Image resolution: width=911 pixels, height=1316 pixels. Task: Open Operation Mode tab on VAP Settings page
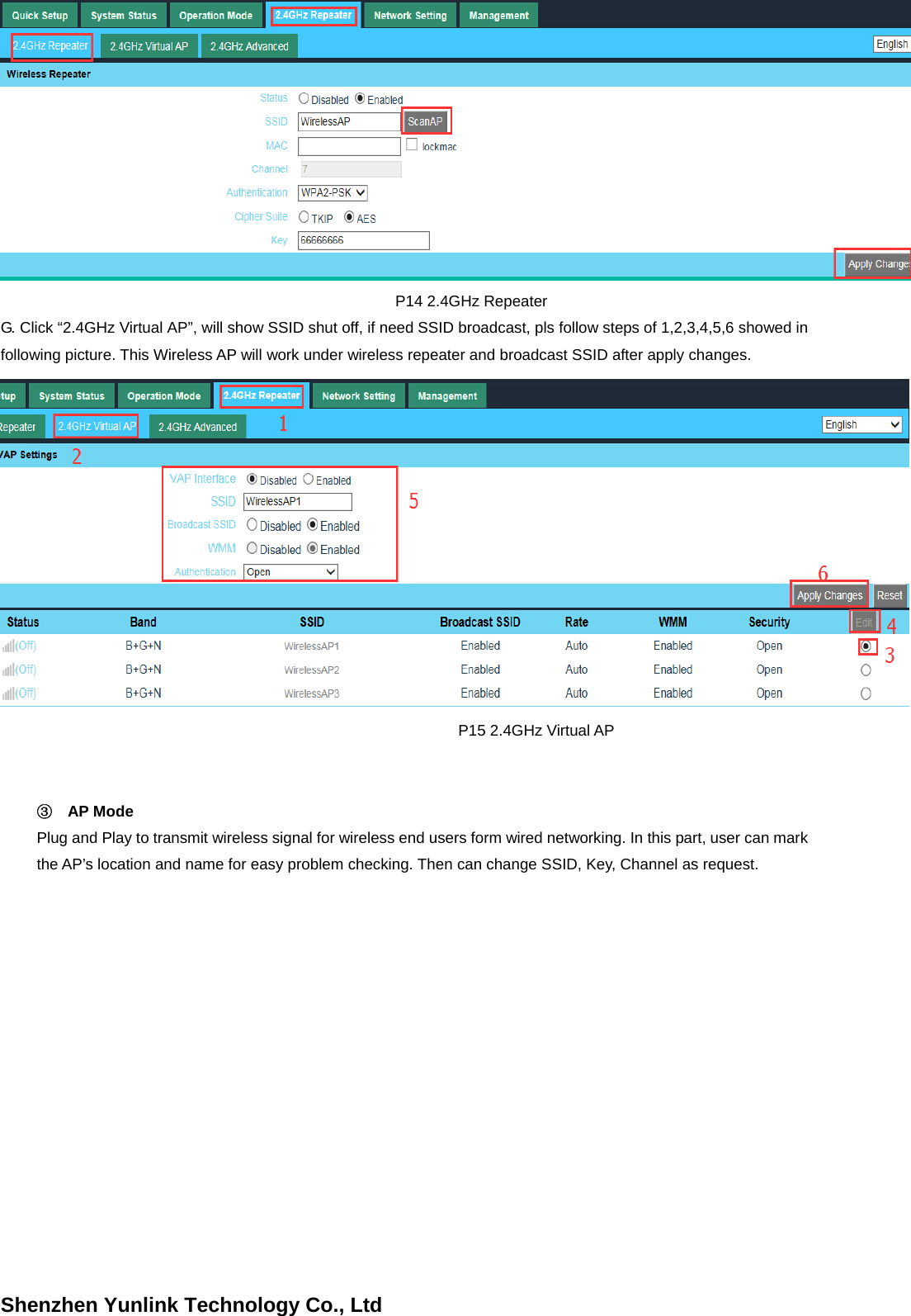(164, 395)
